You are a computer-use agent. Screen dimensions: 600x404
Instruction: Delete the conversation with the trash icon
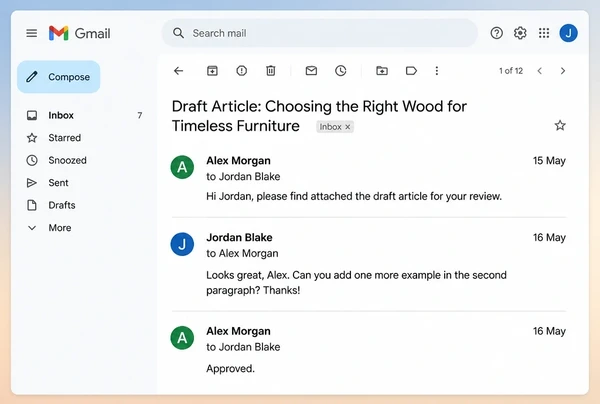[271, 71]
